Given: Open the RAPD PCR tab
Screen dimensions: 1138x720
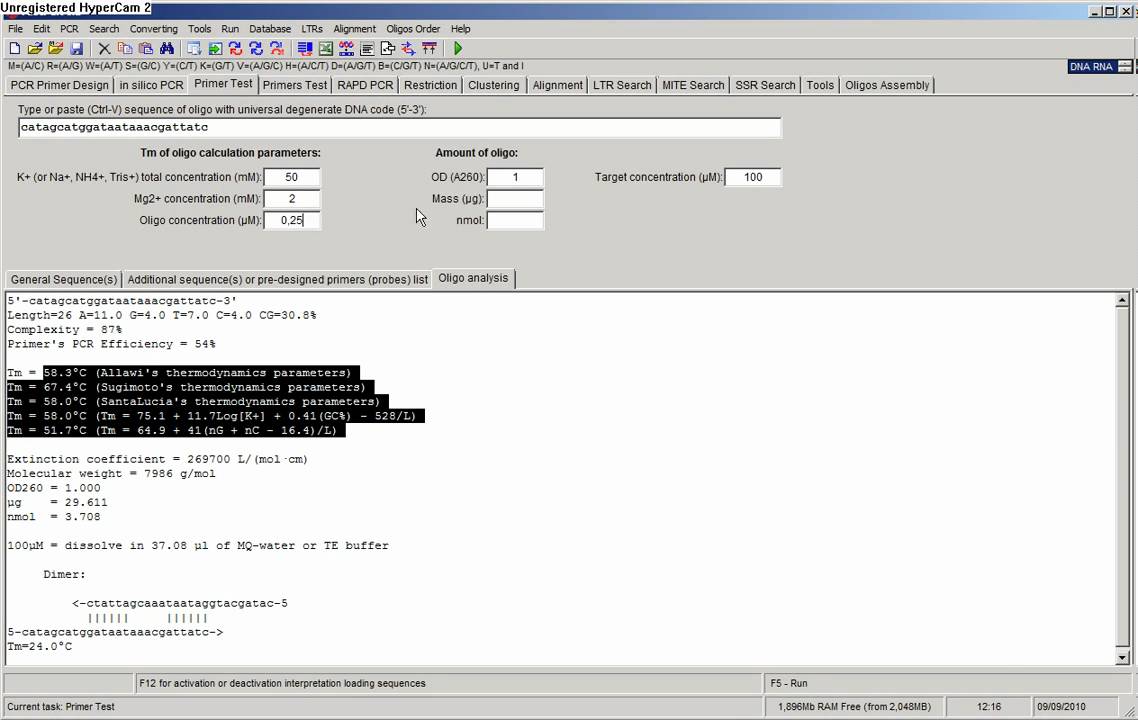Looking at the screenshot, I should (x=365, y=85).
